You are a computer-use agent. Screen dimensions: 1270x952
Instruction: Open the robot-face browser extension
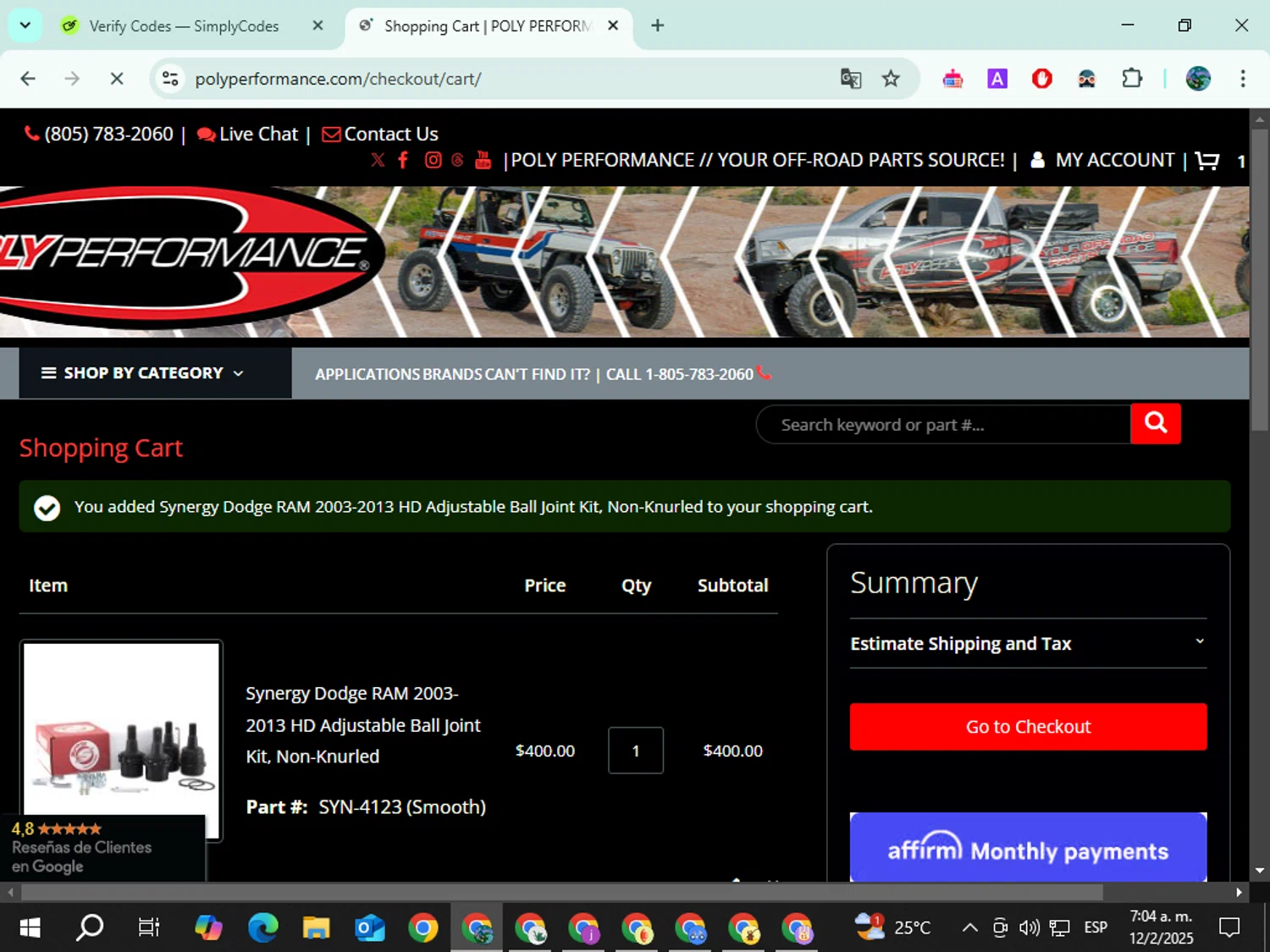coord(952,79)
